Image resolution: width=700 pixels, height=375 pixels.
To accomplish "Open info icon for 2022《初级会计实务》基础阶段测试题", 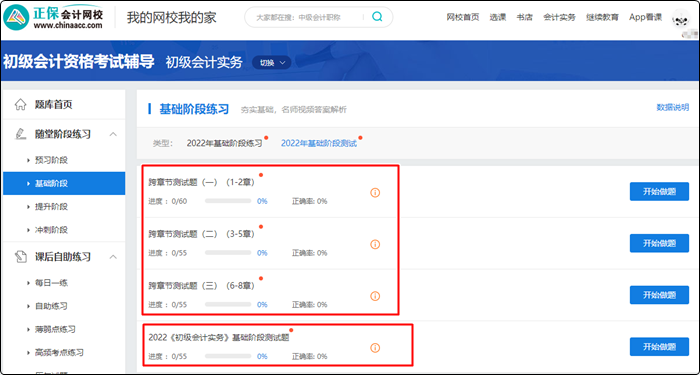I will (x=375, y=348).
